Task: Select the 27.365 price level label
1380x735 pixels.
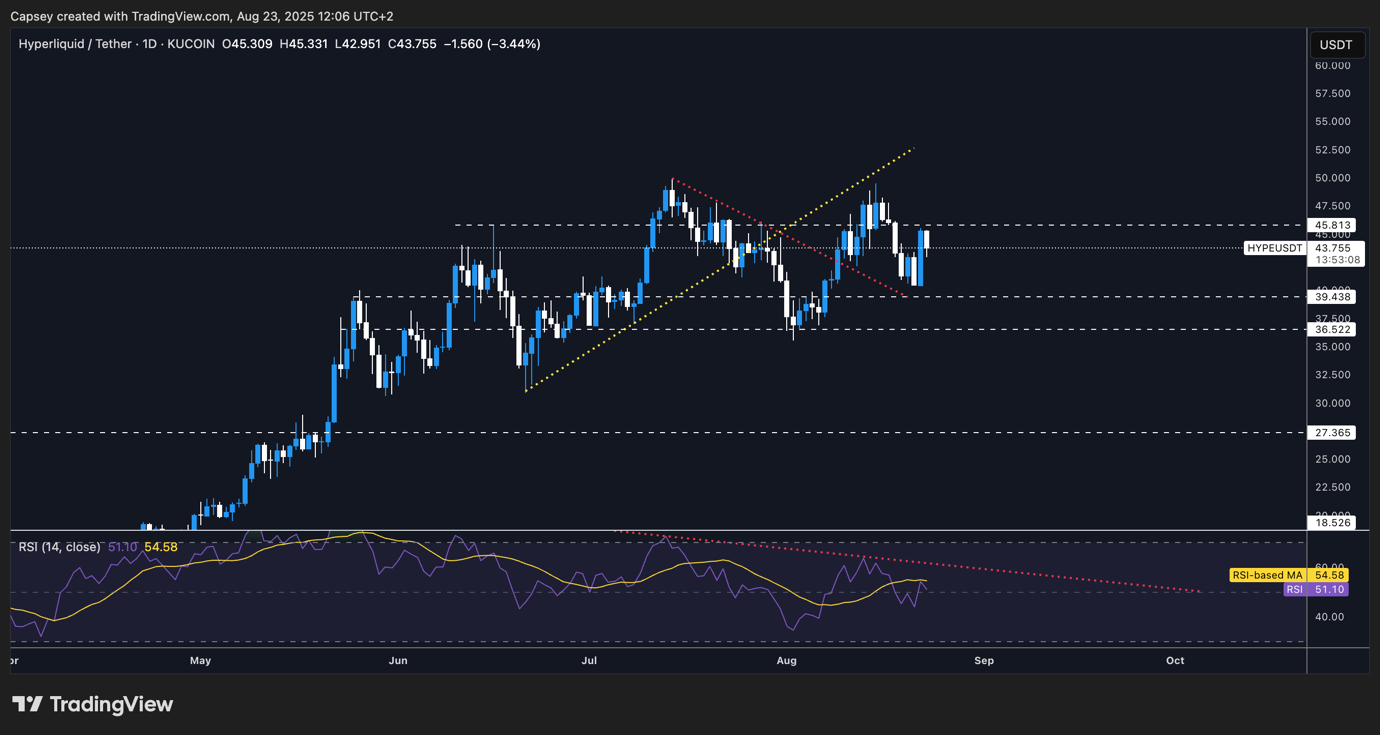Action: [x=1335, y=433]
